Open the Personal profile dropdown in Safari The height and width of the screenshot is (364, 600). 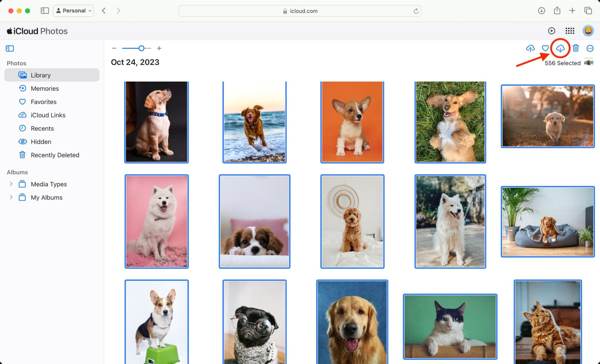74,11
